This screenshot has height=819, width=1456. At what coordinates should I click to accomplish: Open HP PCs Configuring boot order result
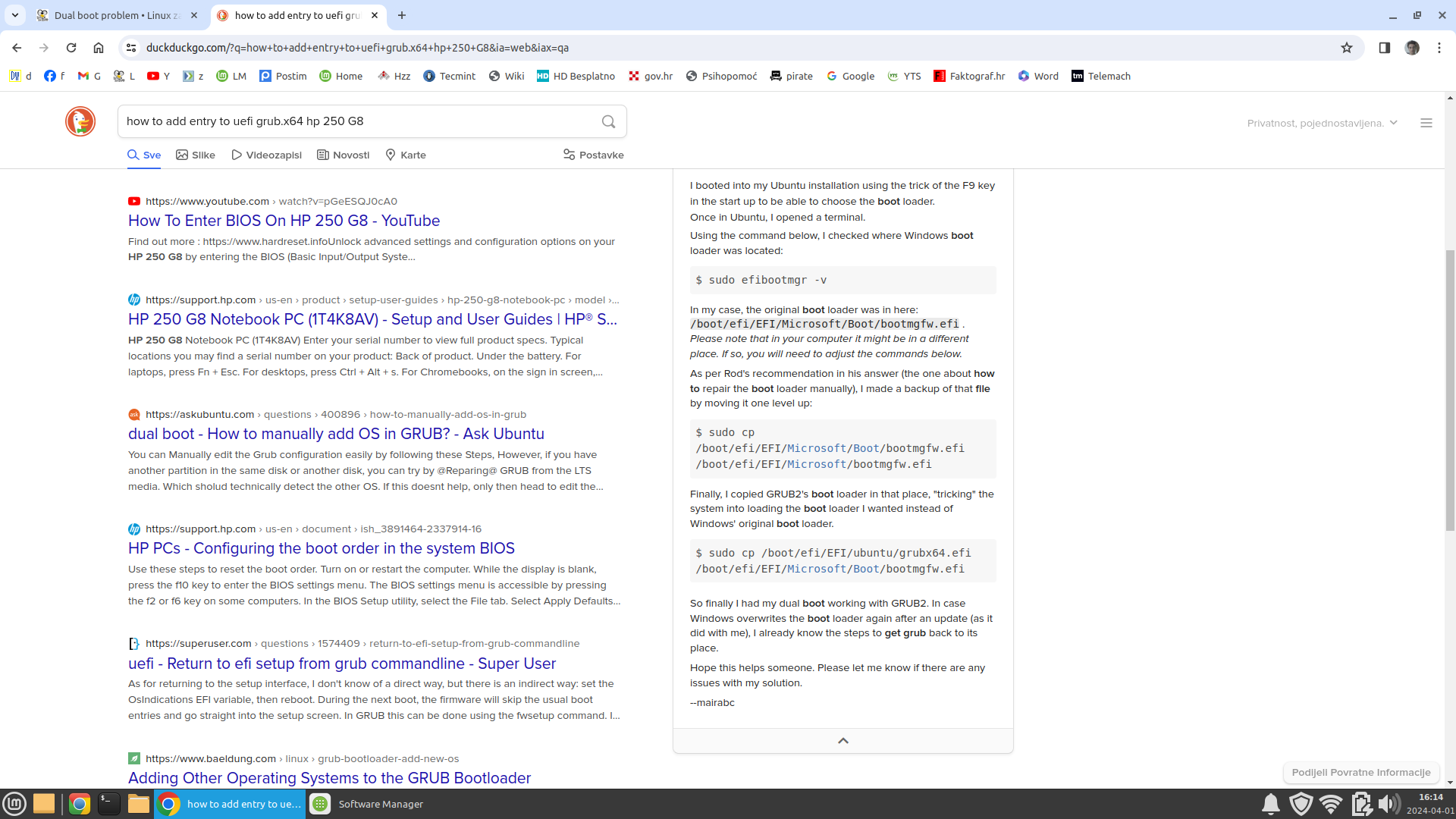point(322,548)
